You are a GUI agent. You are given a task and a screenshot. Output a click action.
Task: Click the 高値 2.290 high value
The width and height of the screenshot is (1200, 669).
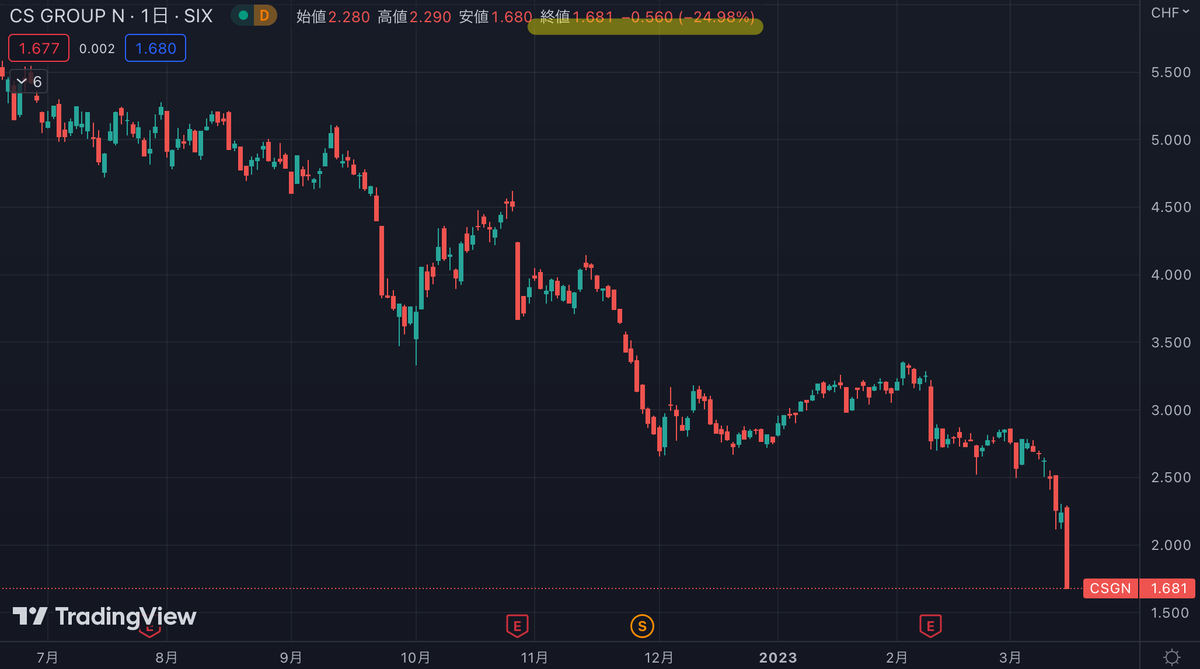(x=414, y=15)
